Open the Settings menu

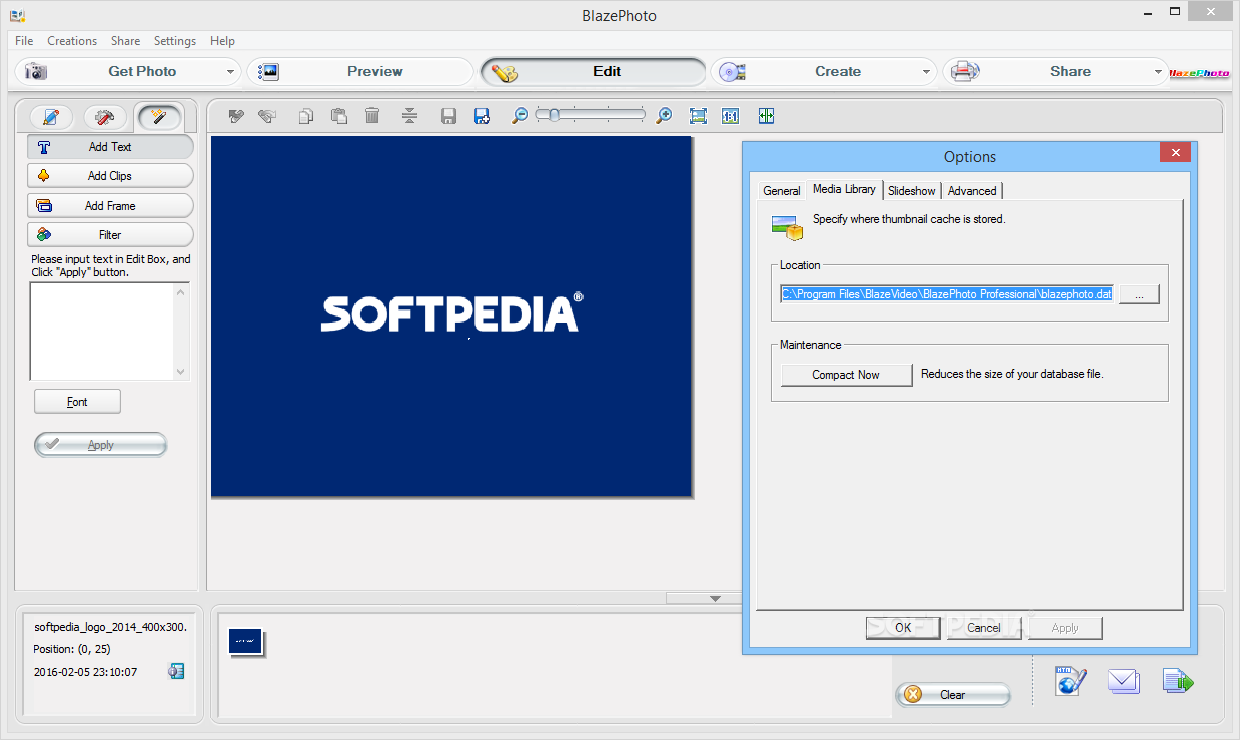coord(175,41)
